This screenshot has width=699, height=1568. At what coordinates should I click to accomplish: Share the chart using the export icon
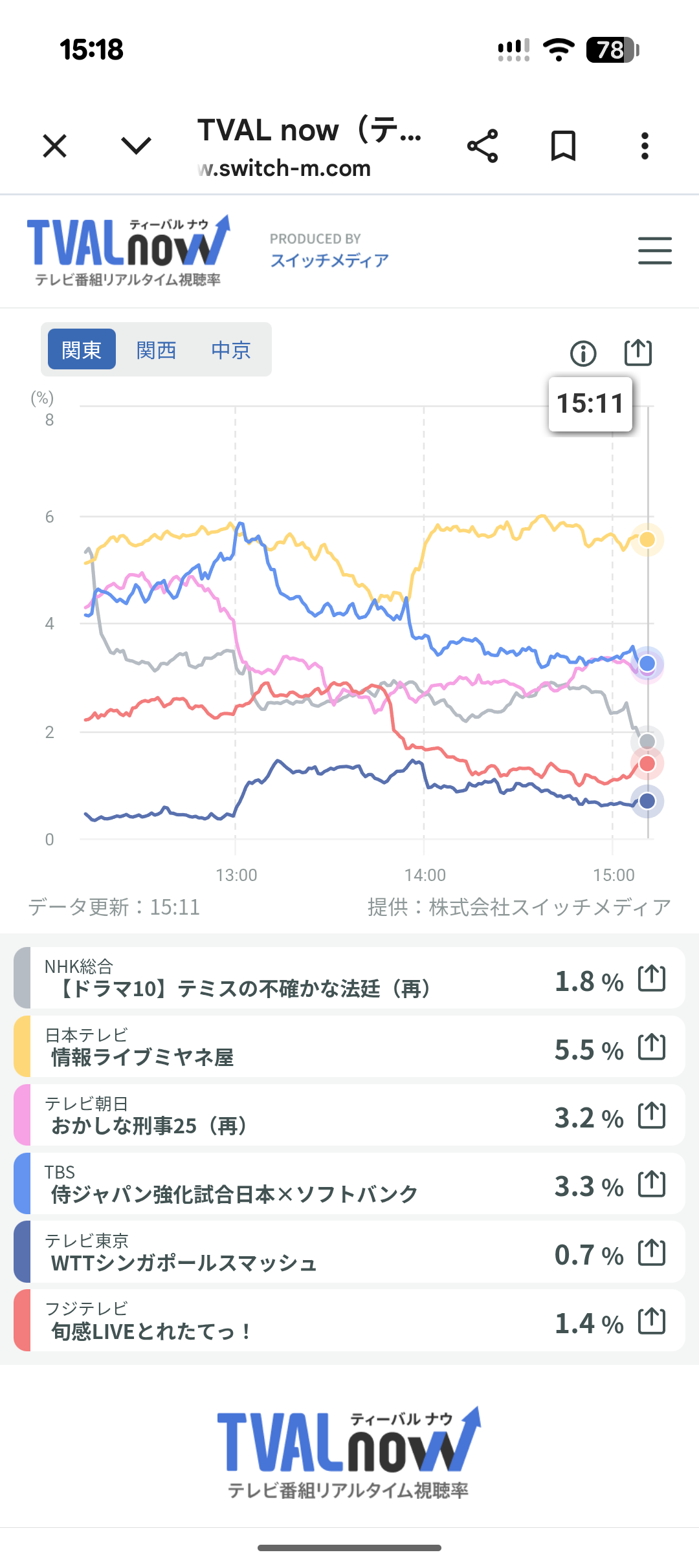(638, 353)
